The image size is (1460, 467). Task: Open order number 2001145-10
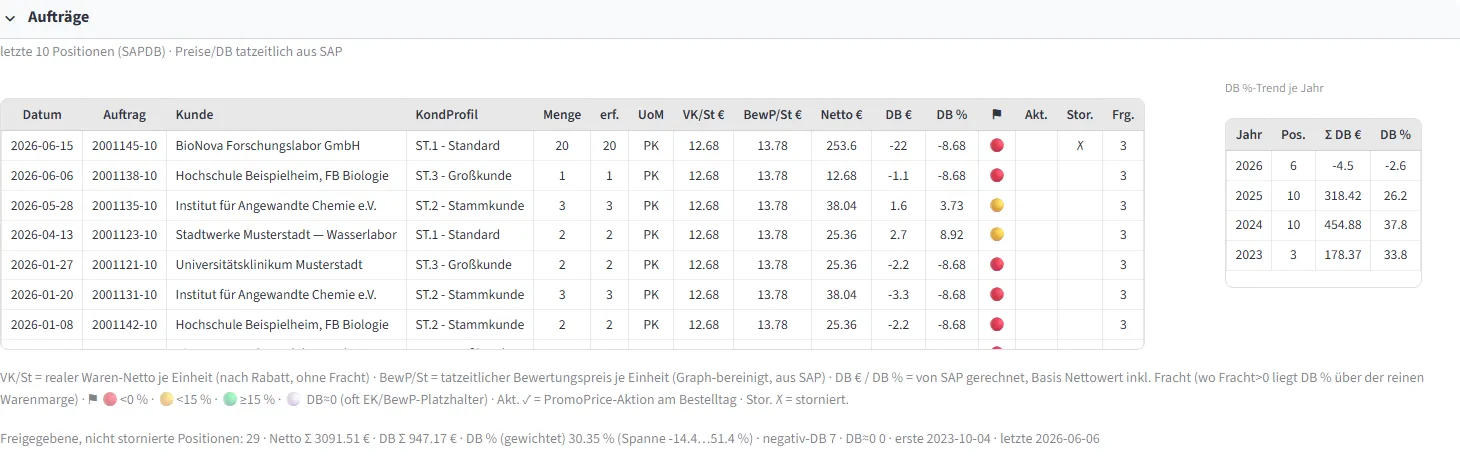pyautogui.click(x=124, y=146)
